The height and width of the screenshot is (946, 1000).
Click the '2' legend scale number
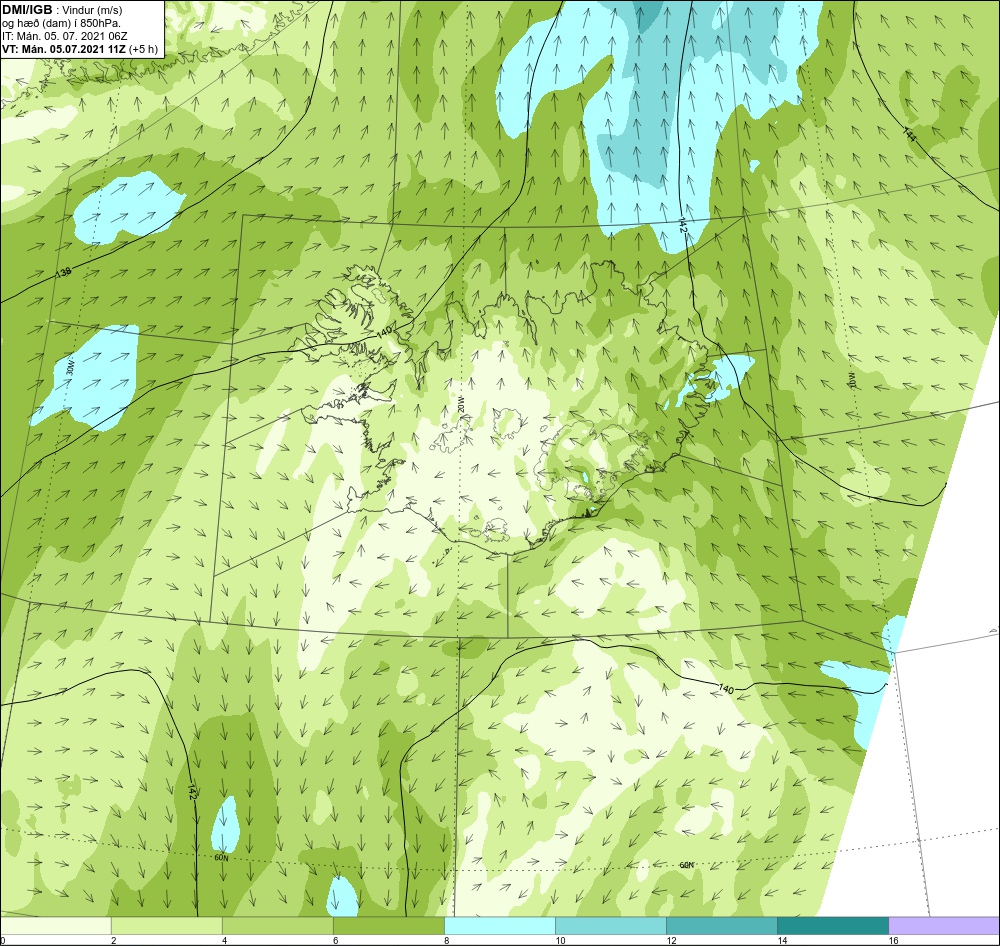(x=114, y=940)
